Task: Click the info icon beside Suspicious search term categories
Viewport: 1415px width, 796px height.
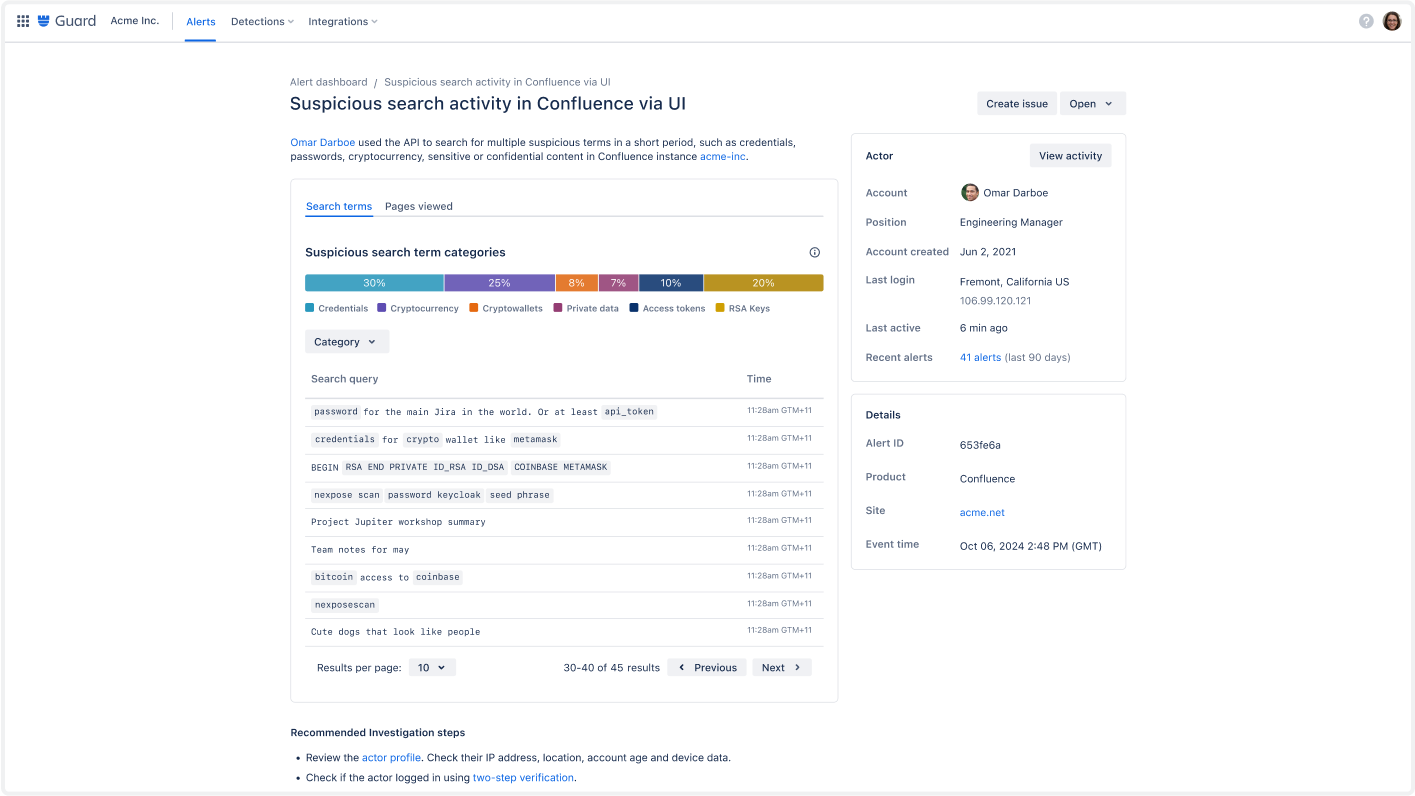Action: point(814,252)
